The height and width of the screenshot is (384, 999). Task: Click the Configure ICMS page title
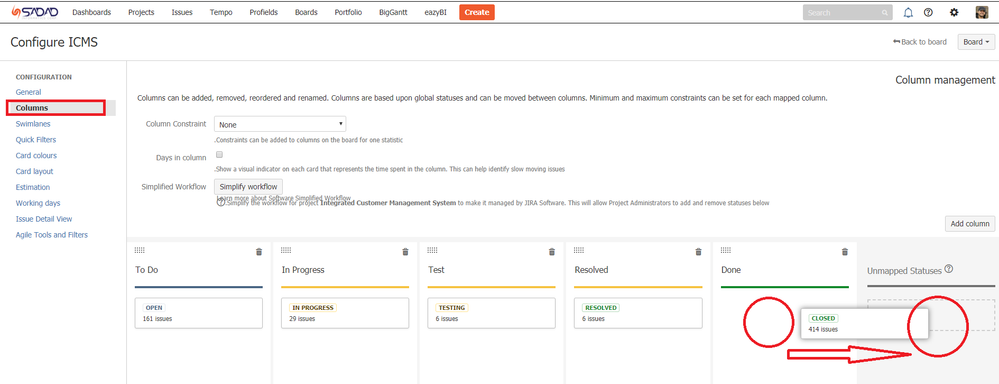(54, 43)
